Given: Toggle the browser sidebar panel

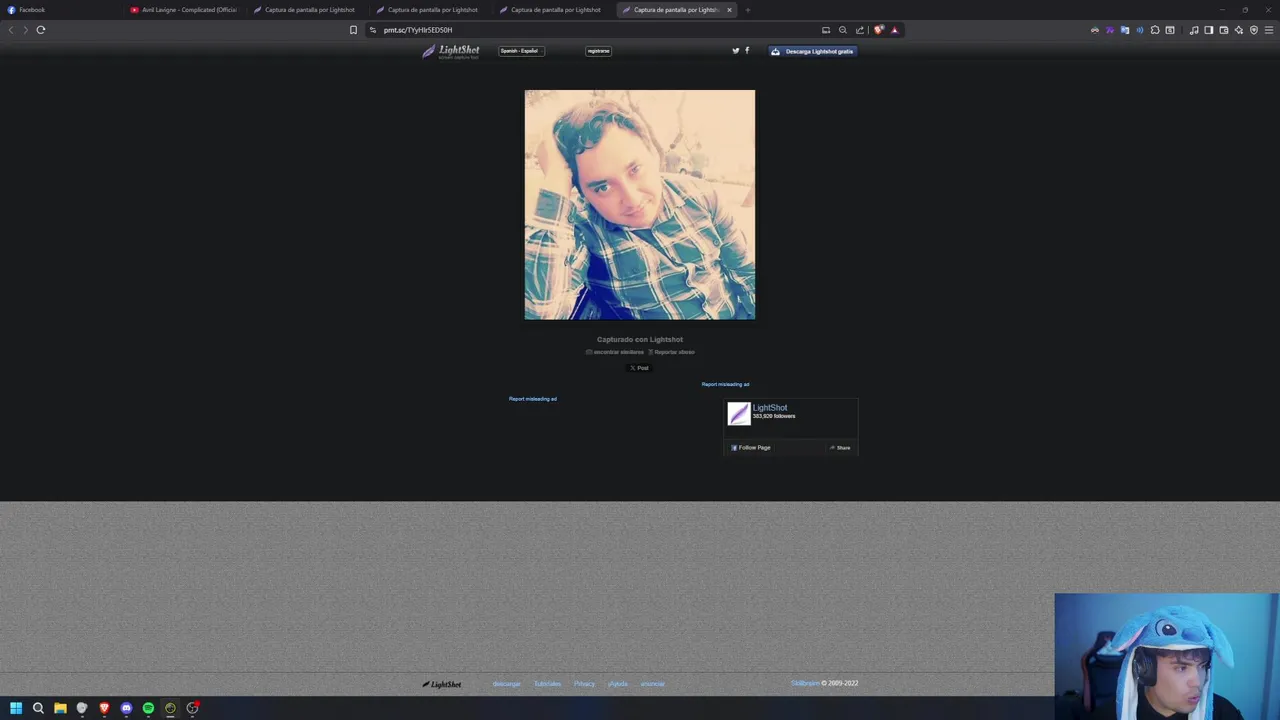Looking at the screenshot, I should click(1208, 30).
